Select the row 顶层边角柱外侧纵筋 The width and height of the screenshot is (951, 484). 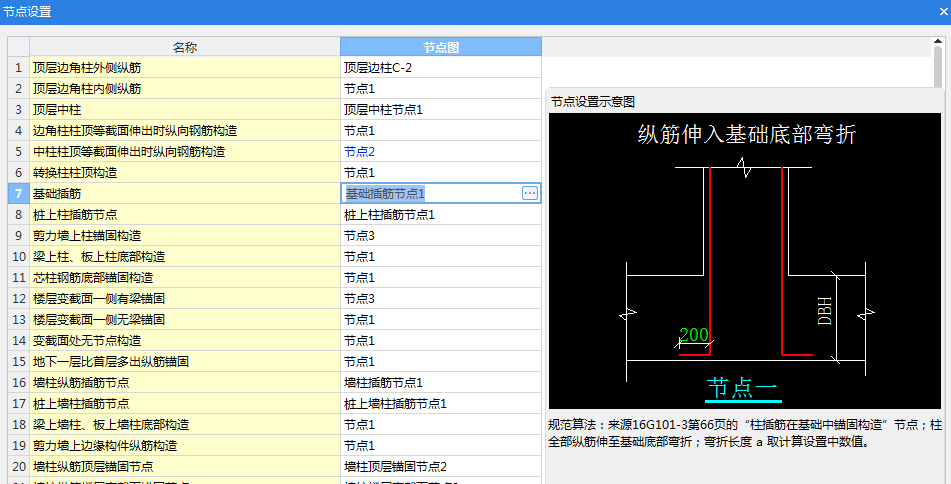pyautogui.click(x=185, y=67)
